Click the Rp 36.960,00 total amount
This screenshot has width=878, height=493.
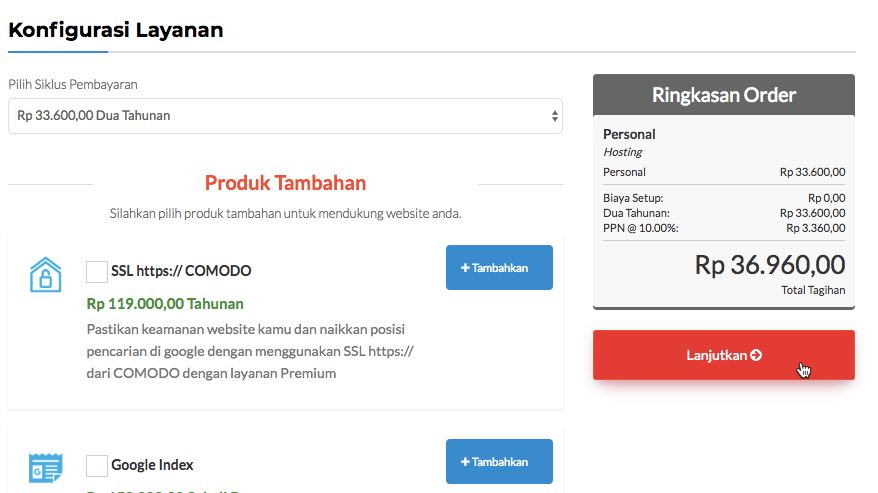(769, 265)
